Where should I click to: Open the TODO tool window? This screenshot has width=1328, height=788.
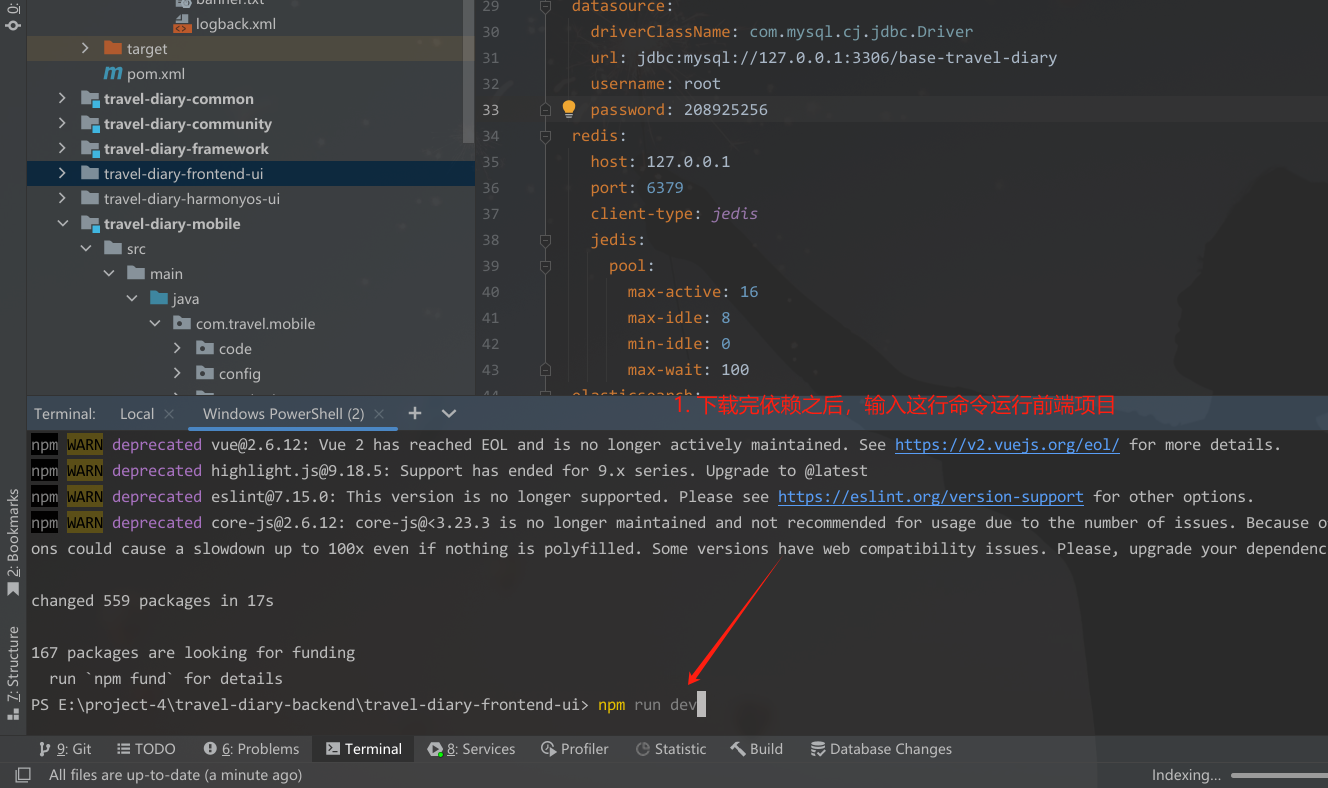coord(146,749)
